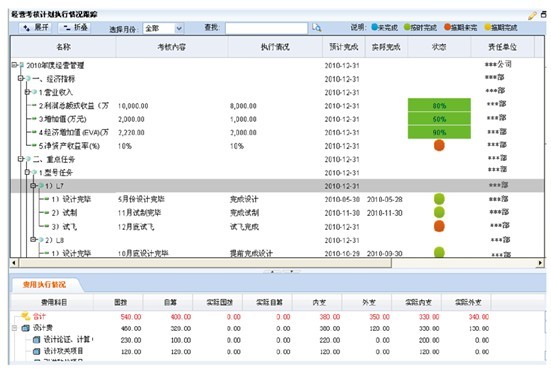Click the 设计费 book icon in expense table
Image resolution: width=551 pixels, height=369 pixels.
[x=26, y=328]
